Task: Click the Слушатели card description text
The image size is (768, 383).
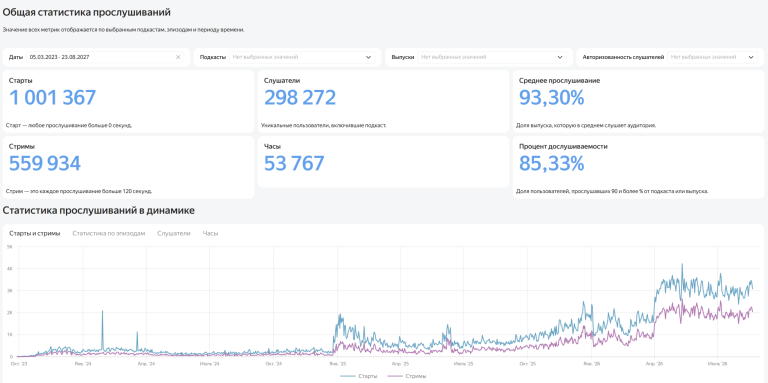Action: coord(324,125)
